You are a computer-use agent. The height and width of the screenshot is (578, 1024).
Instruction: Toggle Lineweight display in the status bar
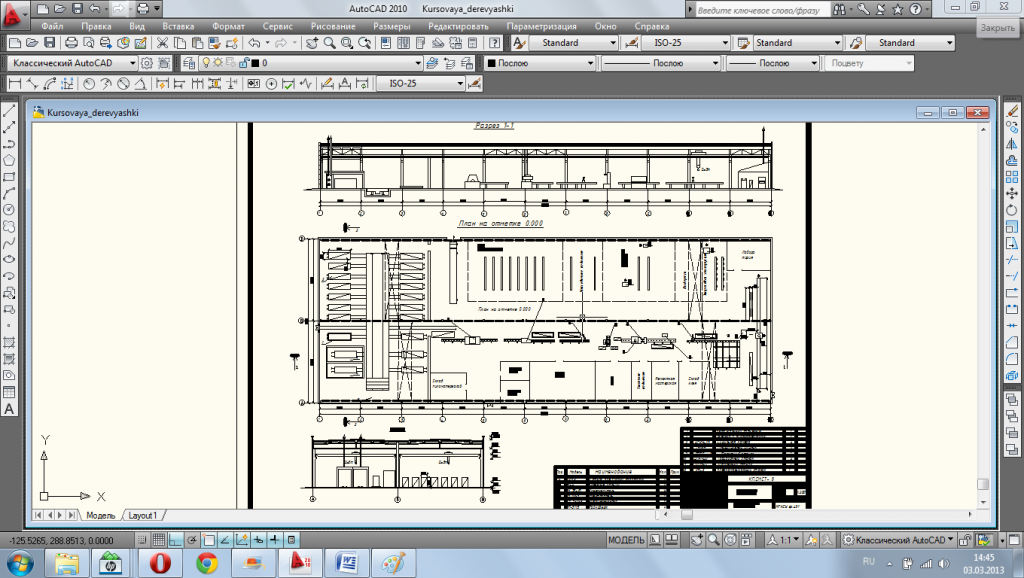[275, 540]
